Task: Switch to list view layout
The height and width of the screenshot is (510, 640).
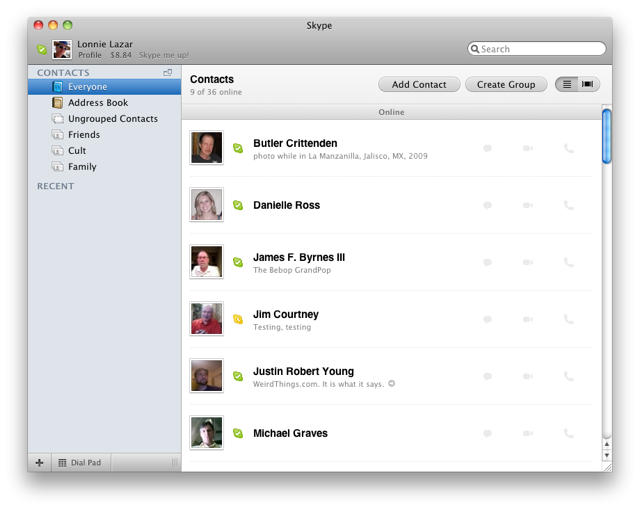Action: [567, 84]
